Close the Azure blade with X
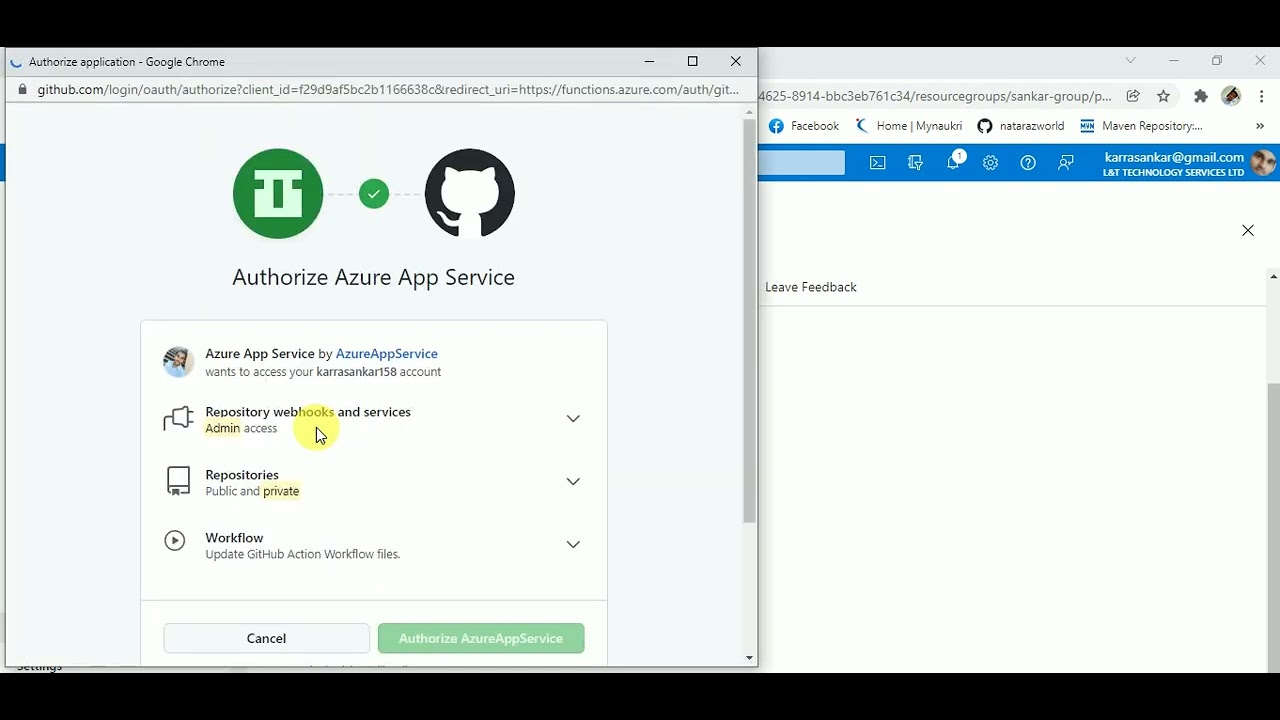 (x=1248, y=231)
